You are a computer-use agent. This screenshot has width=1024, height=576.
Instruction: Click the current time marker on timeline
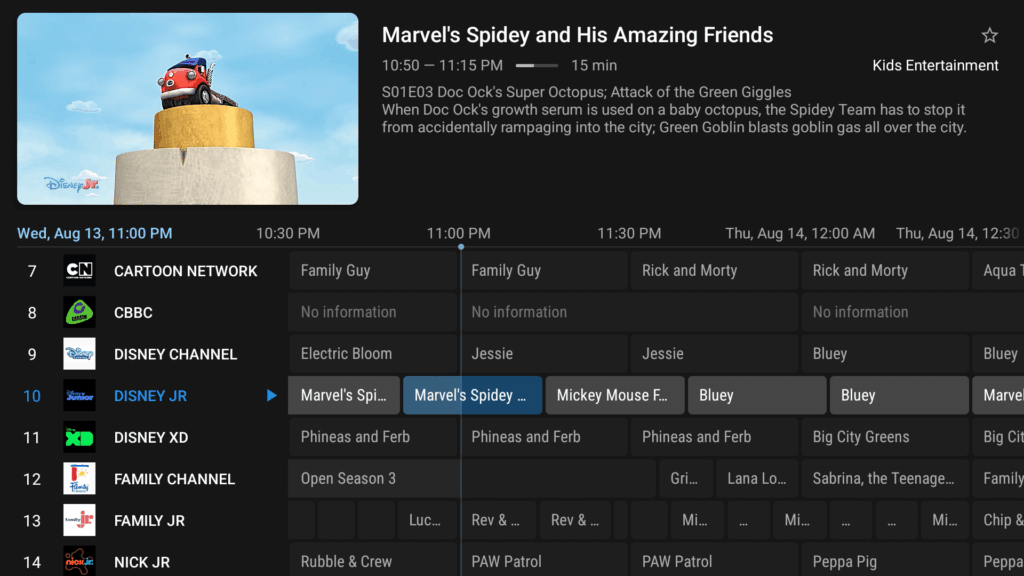coord(461,247)
